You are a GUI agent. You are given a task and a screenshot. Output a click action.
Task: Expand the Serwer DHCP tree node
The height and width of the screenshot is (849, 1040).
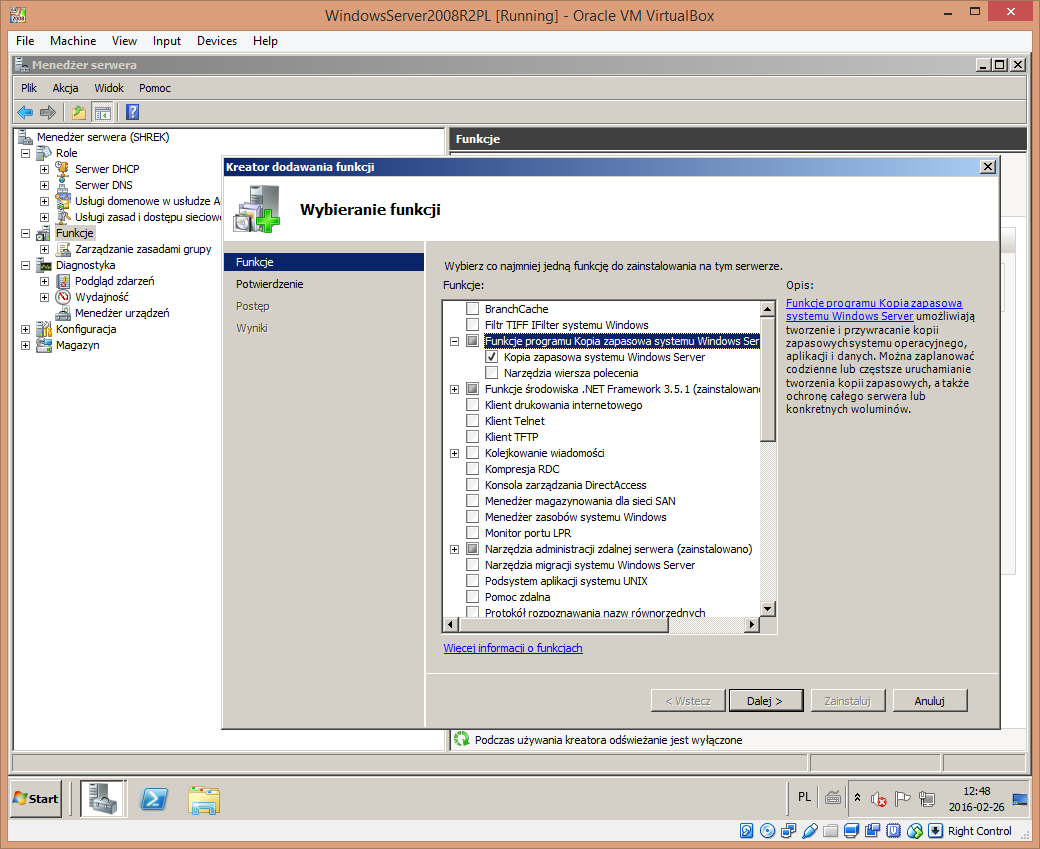[44, 169]
